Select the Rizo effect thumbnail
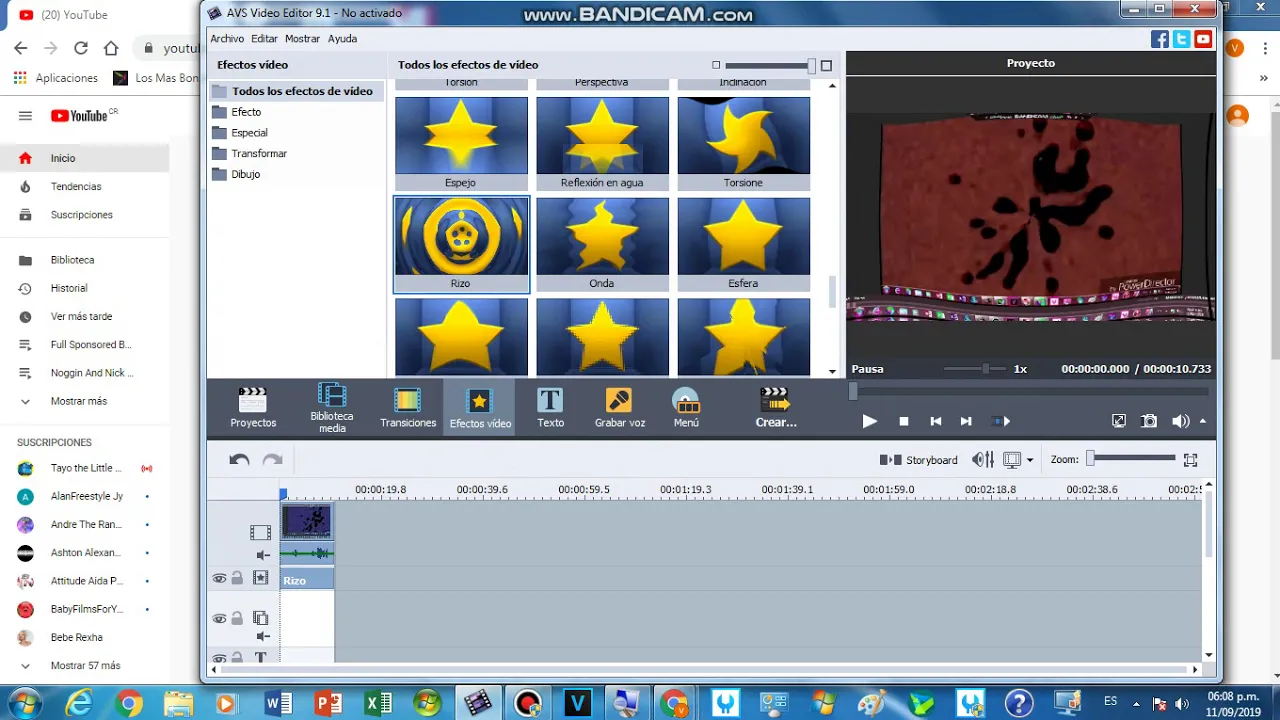The width and height of the screenshot is (1280, 720). point(461,245)
